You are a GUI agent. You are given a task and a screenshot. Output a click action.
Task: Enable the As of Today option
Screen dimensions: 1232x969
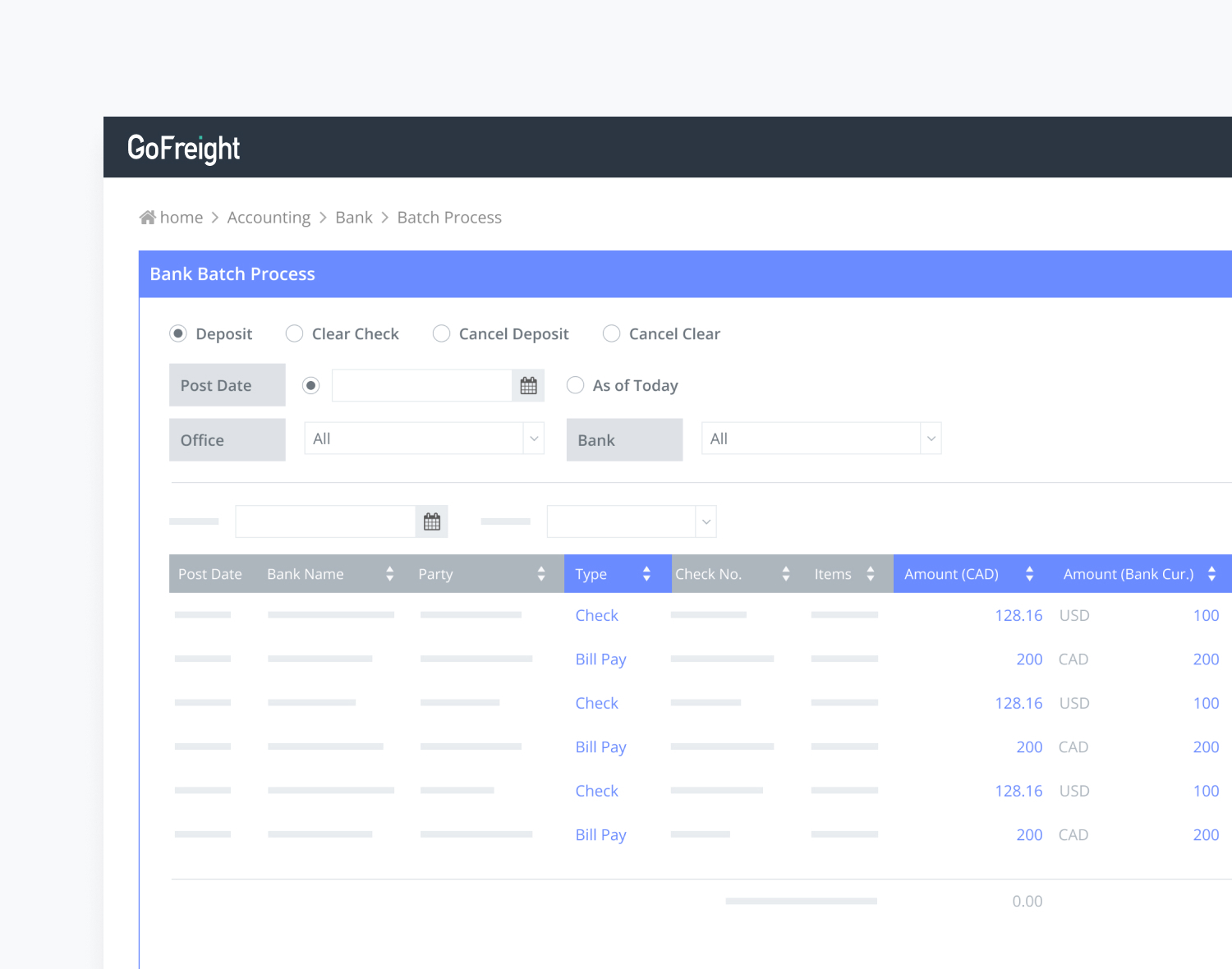(x=576, y=385)
